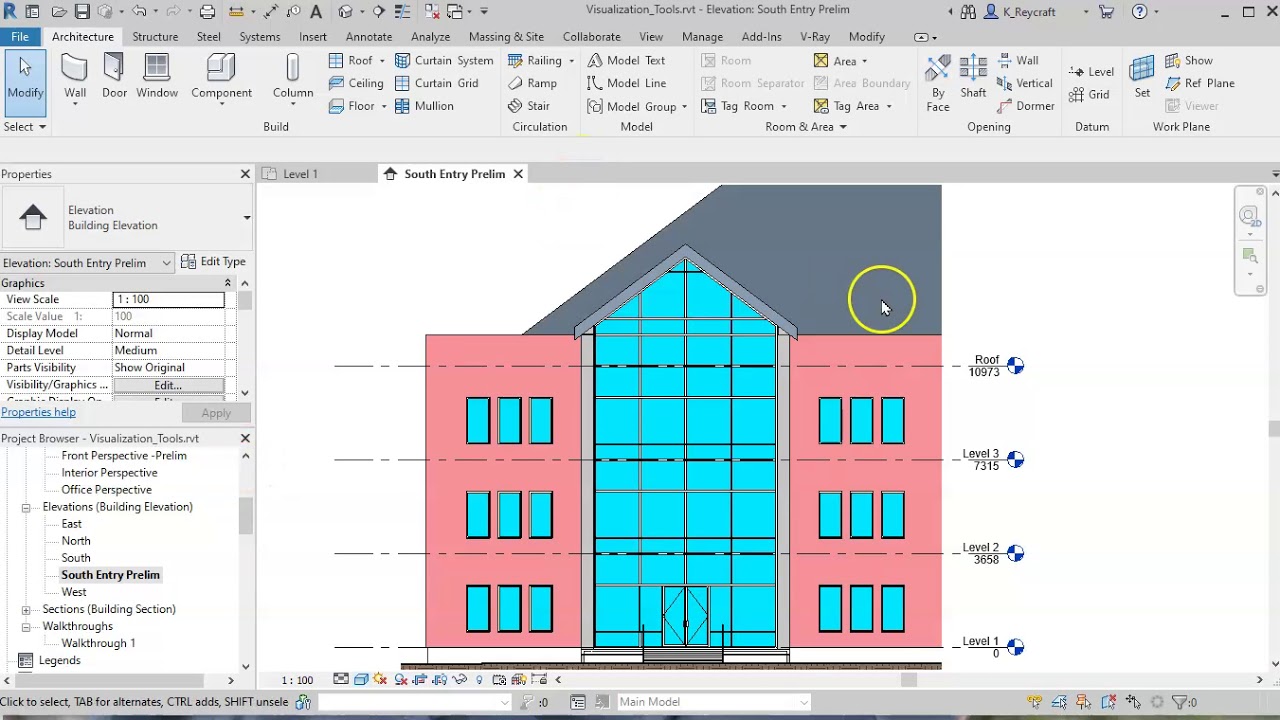This screenshot has width=1280, height=720.
Task: Select the Ramp tool
Action: click(x=532, y=83)
